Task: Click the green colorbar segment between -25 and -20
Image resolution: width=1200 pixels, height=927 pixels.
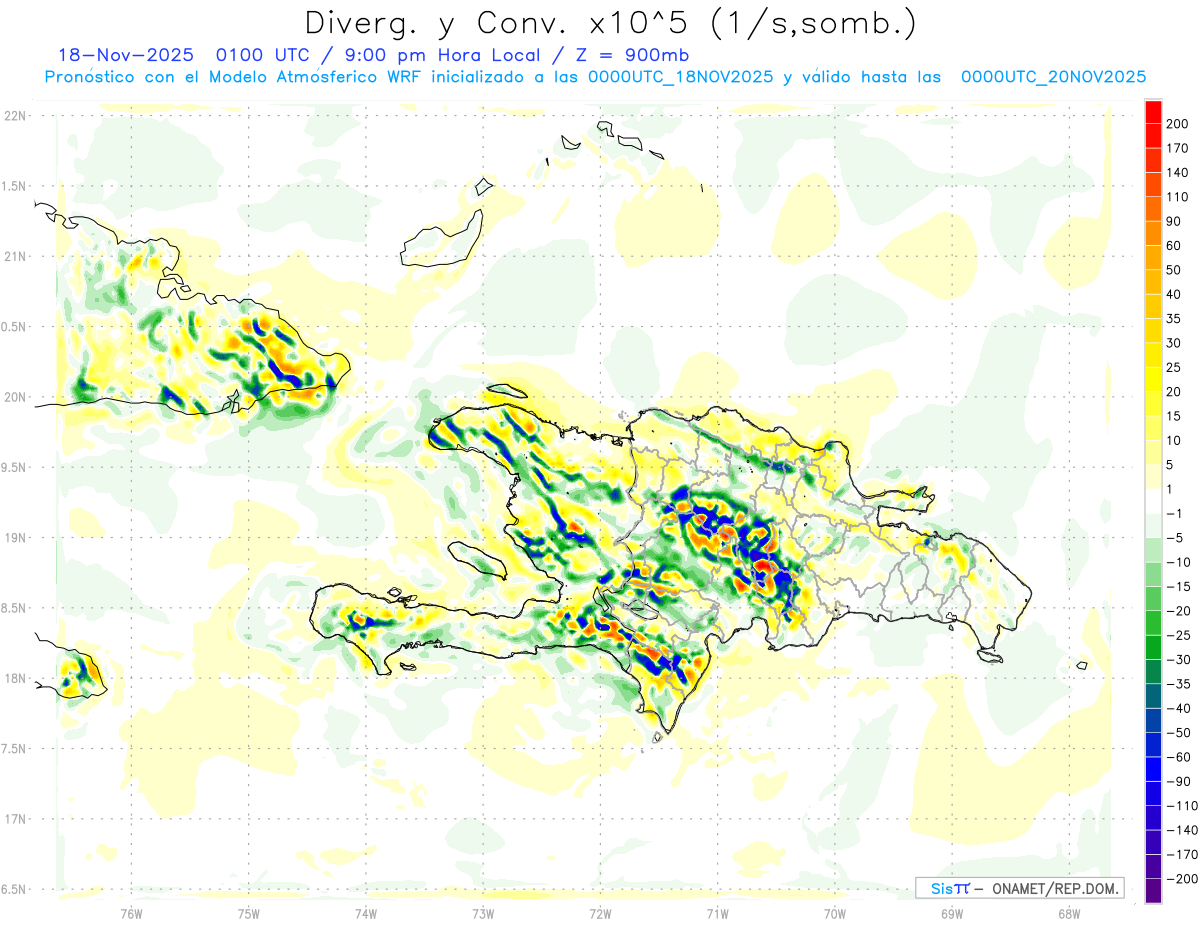Action: point(1153,623)
